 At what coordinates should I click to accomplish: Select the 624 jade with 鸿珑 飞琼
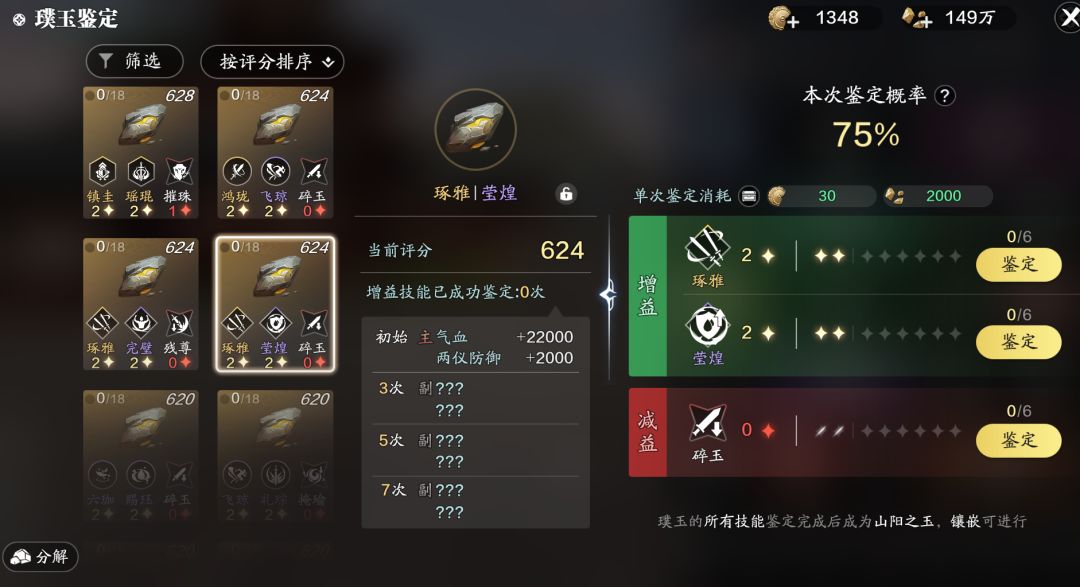click(276, 153)
